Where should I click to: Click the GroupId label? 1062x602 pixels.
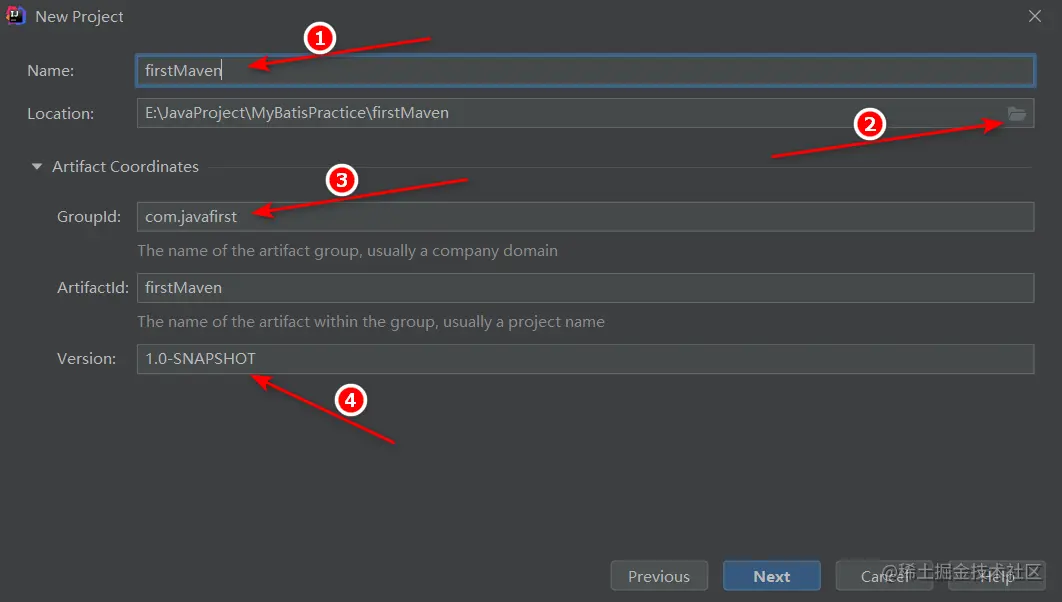click(89, 217)
